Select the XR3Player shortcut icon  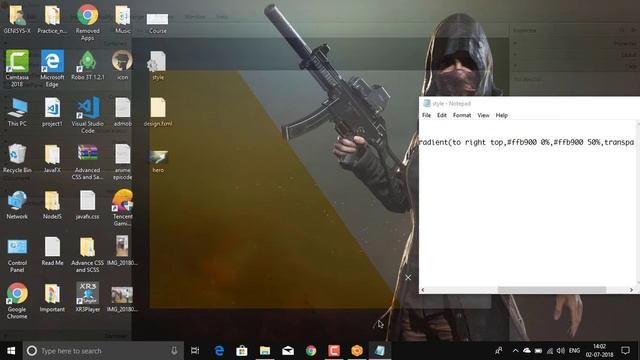(87, 298)
